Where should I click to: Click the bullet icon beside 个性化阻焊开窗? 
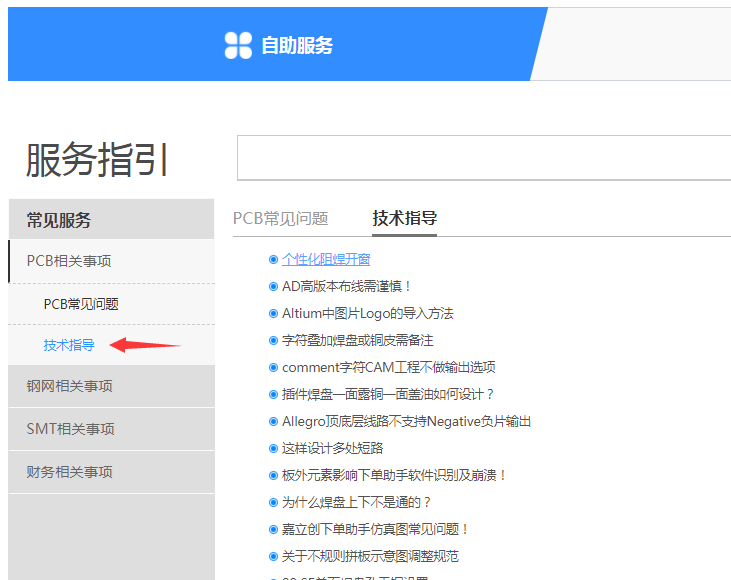274,259
